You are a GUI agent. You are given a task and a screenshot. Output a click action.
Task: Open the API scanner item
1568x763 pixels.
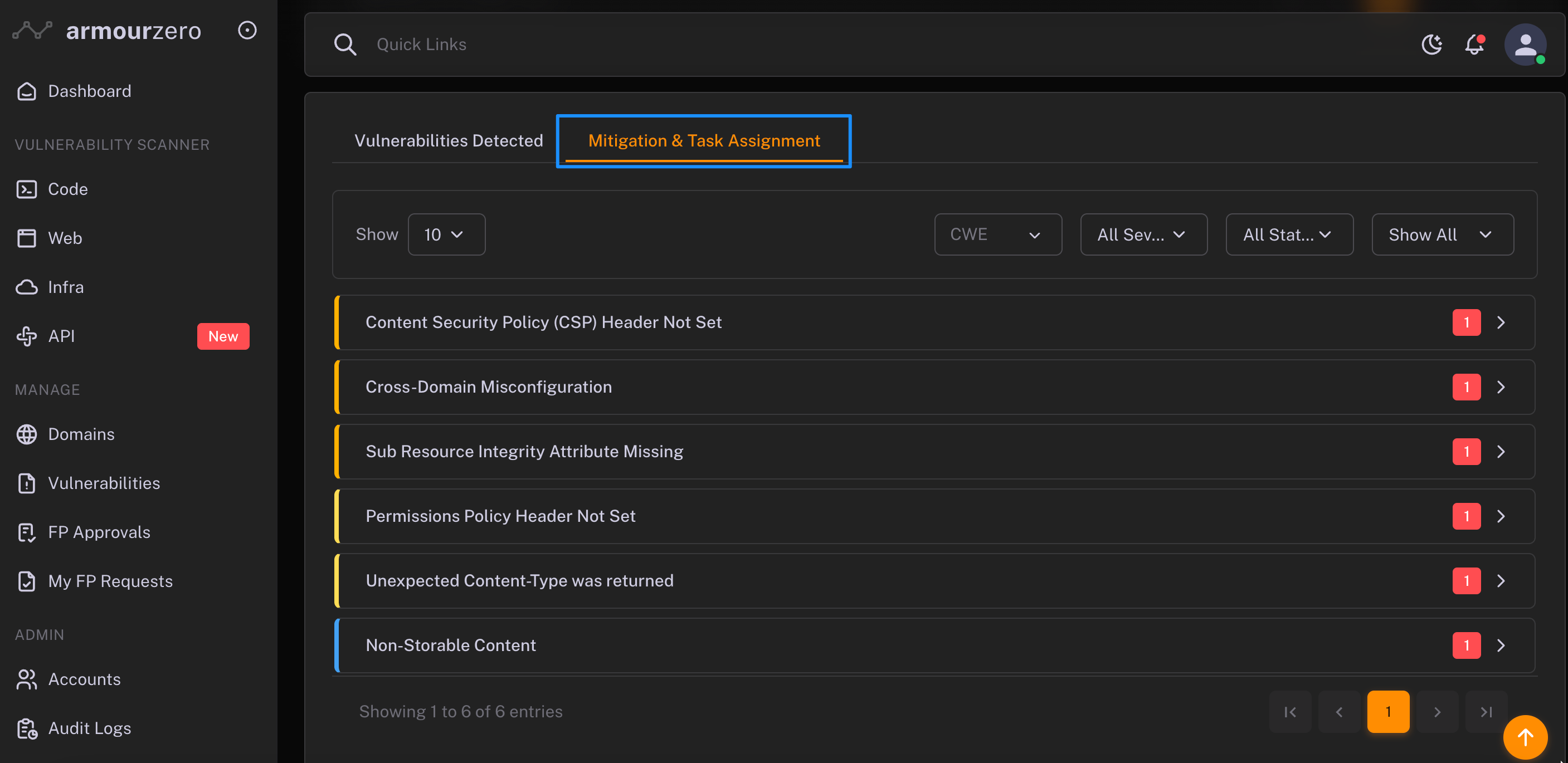coord(61,336)
